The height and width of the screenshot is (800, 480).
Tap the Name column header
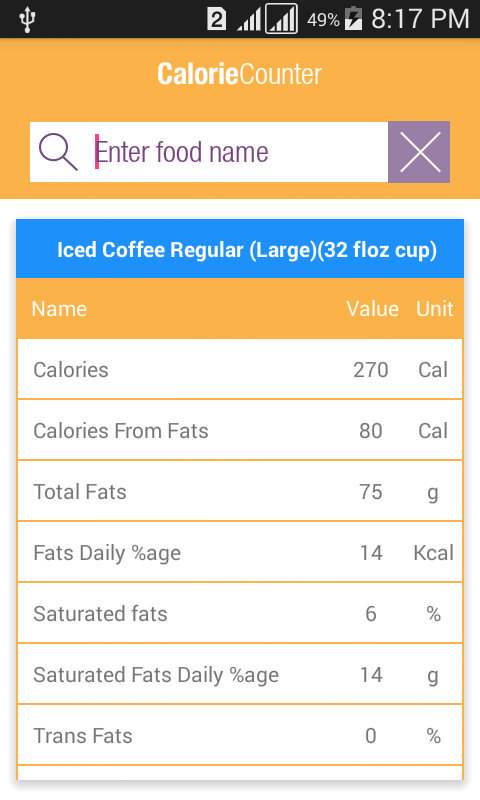point(59,309)
